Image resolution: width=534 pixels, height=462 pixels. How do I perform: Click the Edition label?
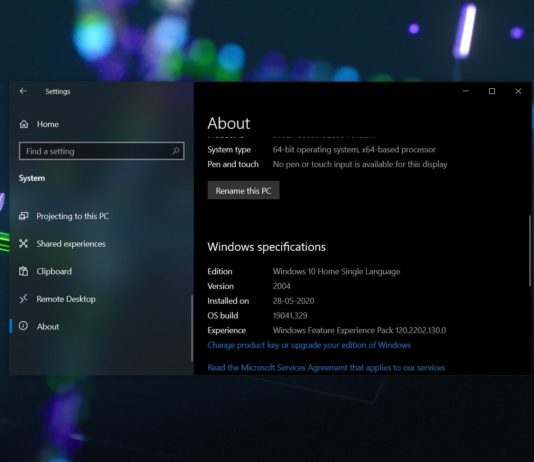pos(220,271)
